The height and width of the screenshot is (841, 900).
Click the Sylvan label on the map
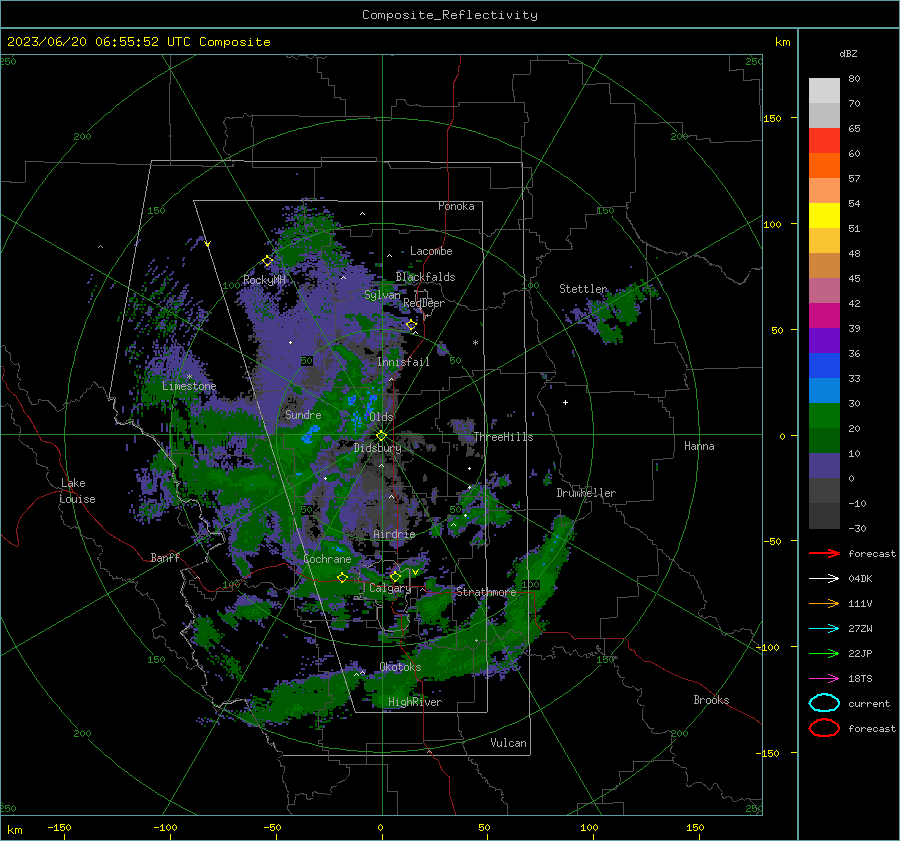coord(382,295)
